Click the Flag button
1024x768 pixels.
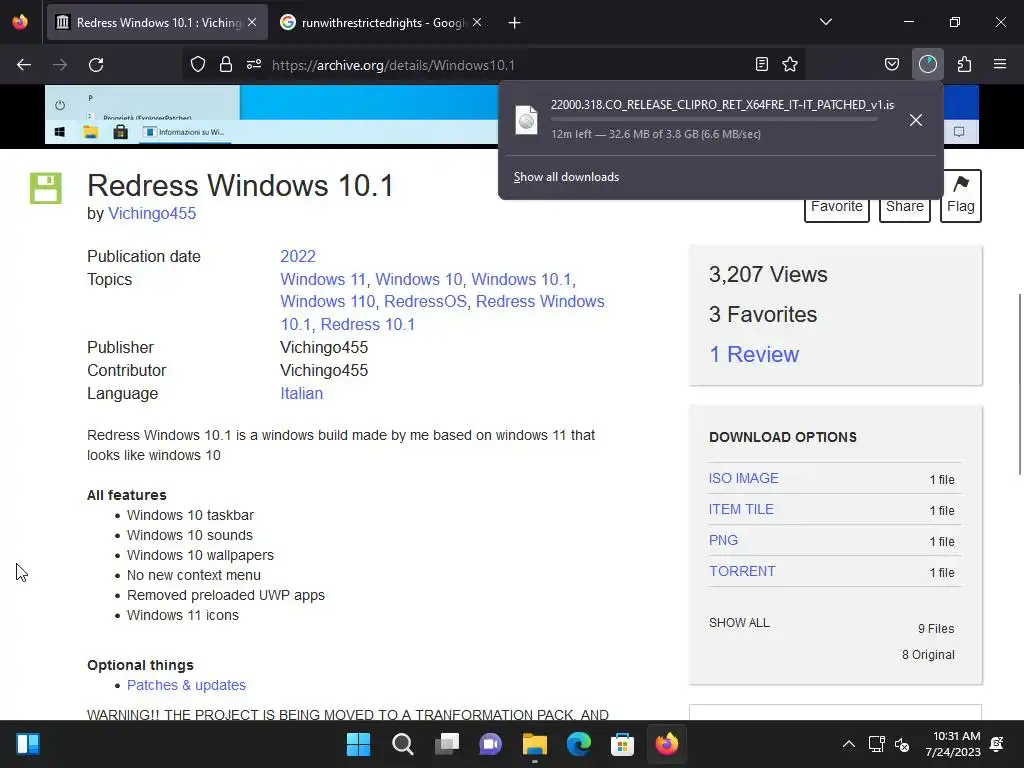tap(961, 196)
